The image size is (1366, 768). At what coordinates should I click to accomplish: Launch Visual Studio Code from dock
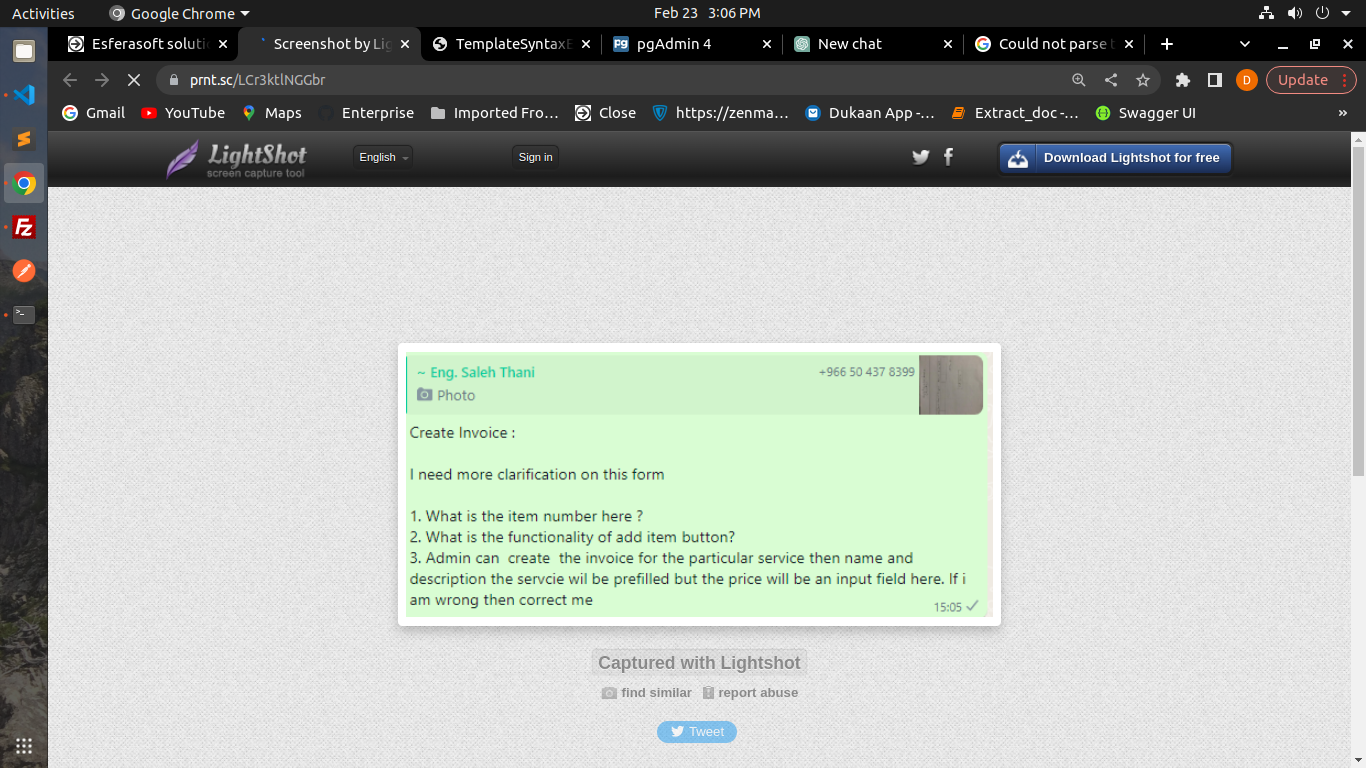24,96
